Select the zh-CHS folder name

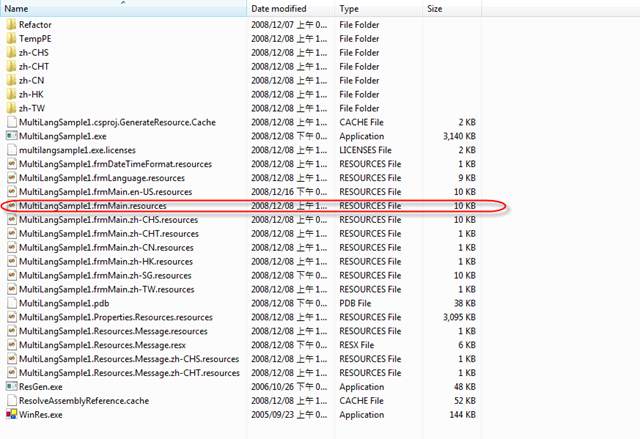click(33, 53)
